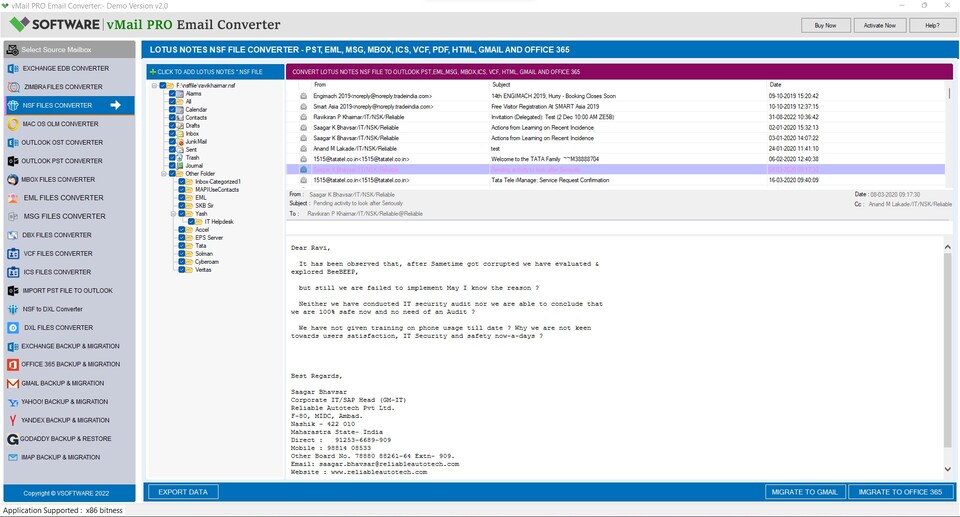Click the MBOX Files Converter icon
960x517 pixels.
13,179
